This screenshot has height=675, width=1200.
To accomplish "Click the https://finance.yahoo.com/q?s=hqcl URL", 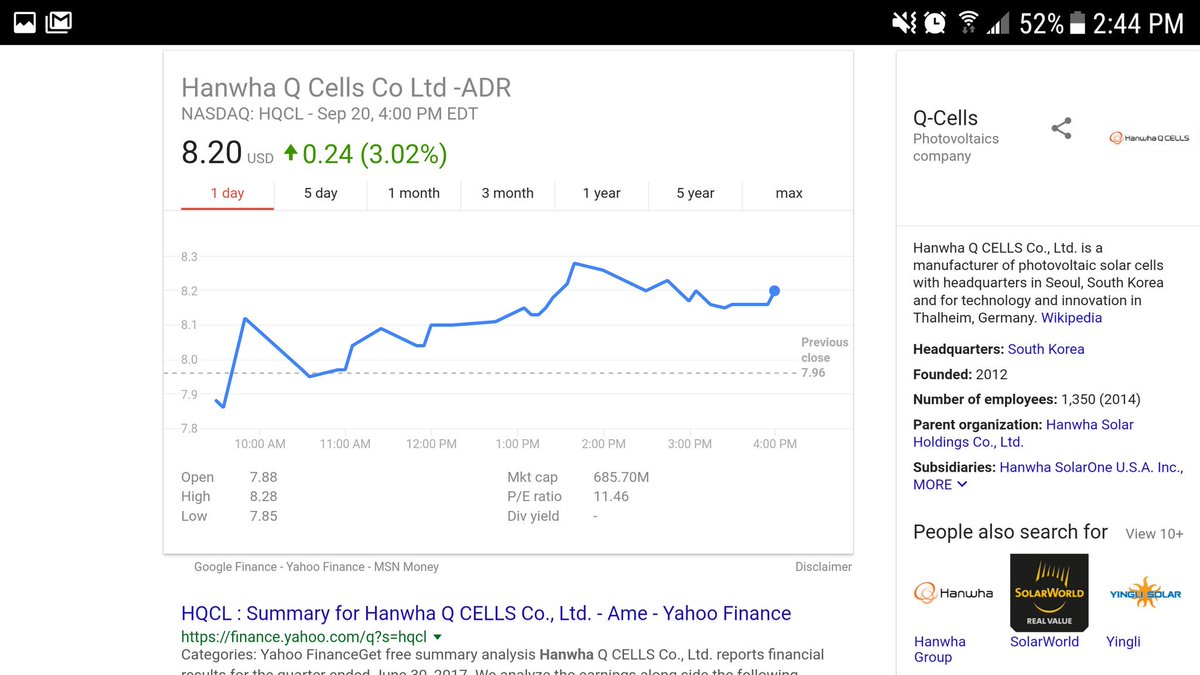I will pyautogui.click(x=304, y=637).
